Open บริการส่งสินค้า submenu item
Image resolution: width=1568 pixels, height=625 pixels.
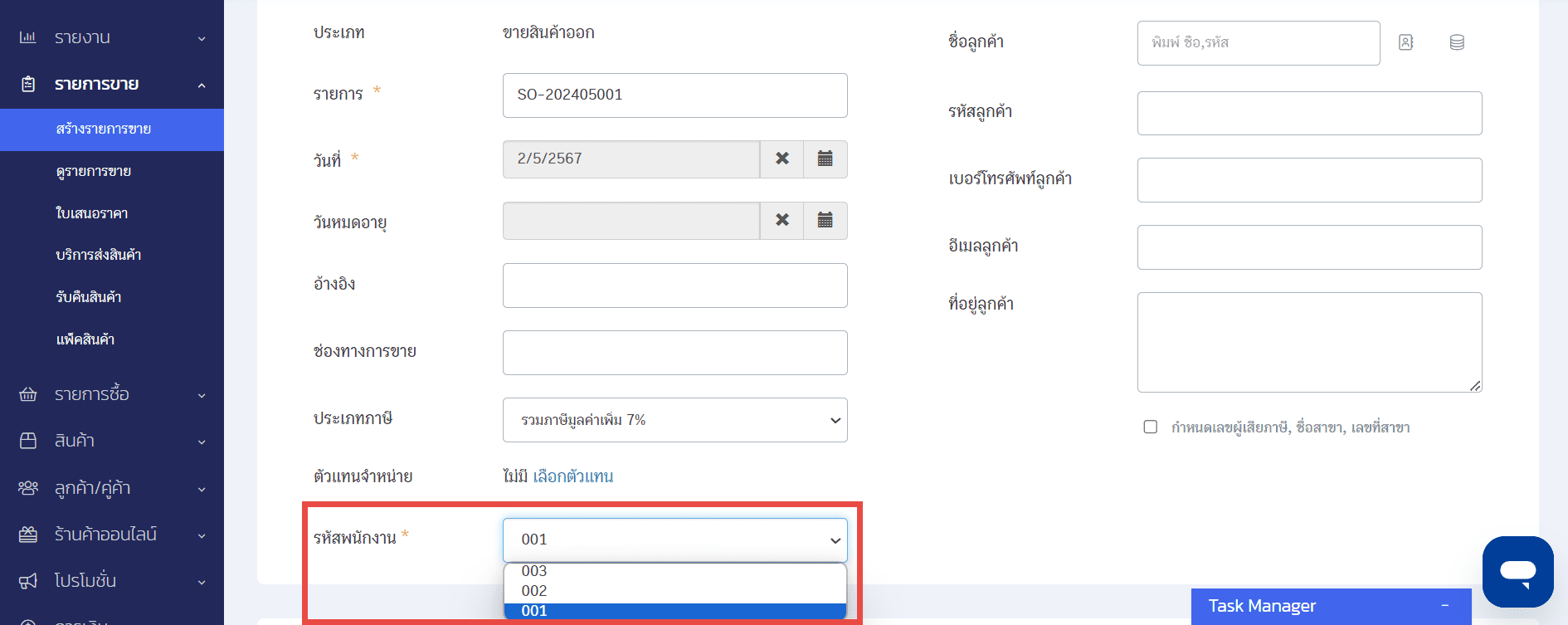click(x=99, y=255)
